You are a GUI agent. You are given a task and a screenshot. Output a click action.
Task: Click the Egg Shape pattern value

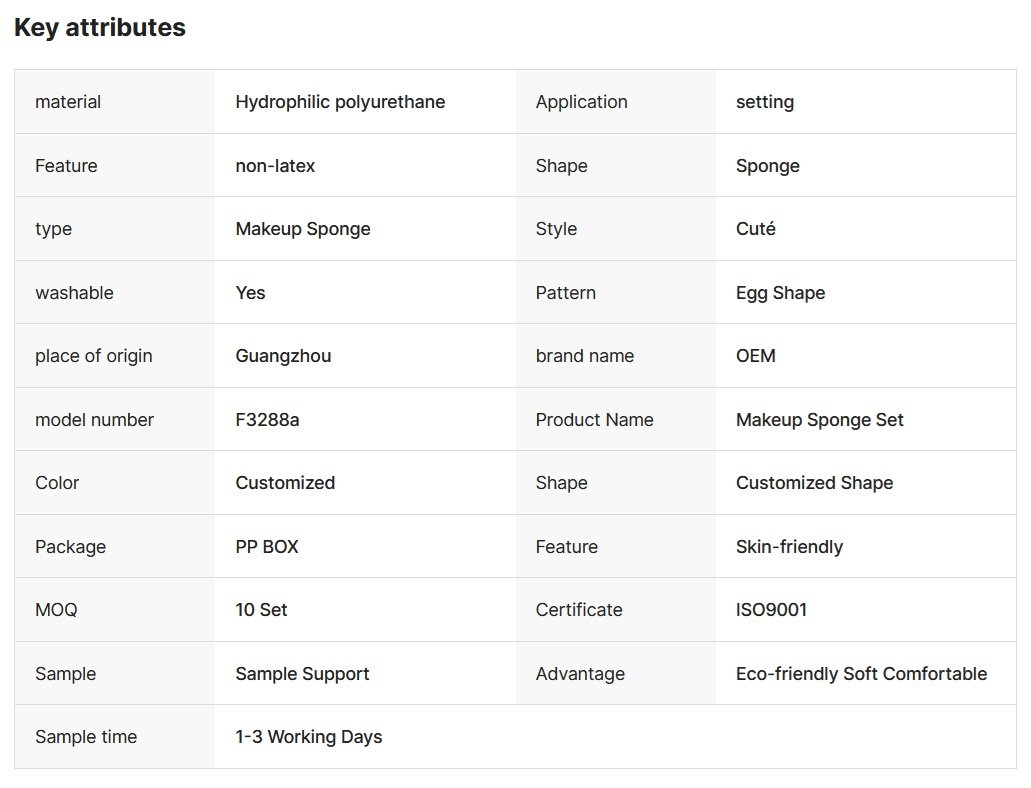[780, 293]
